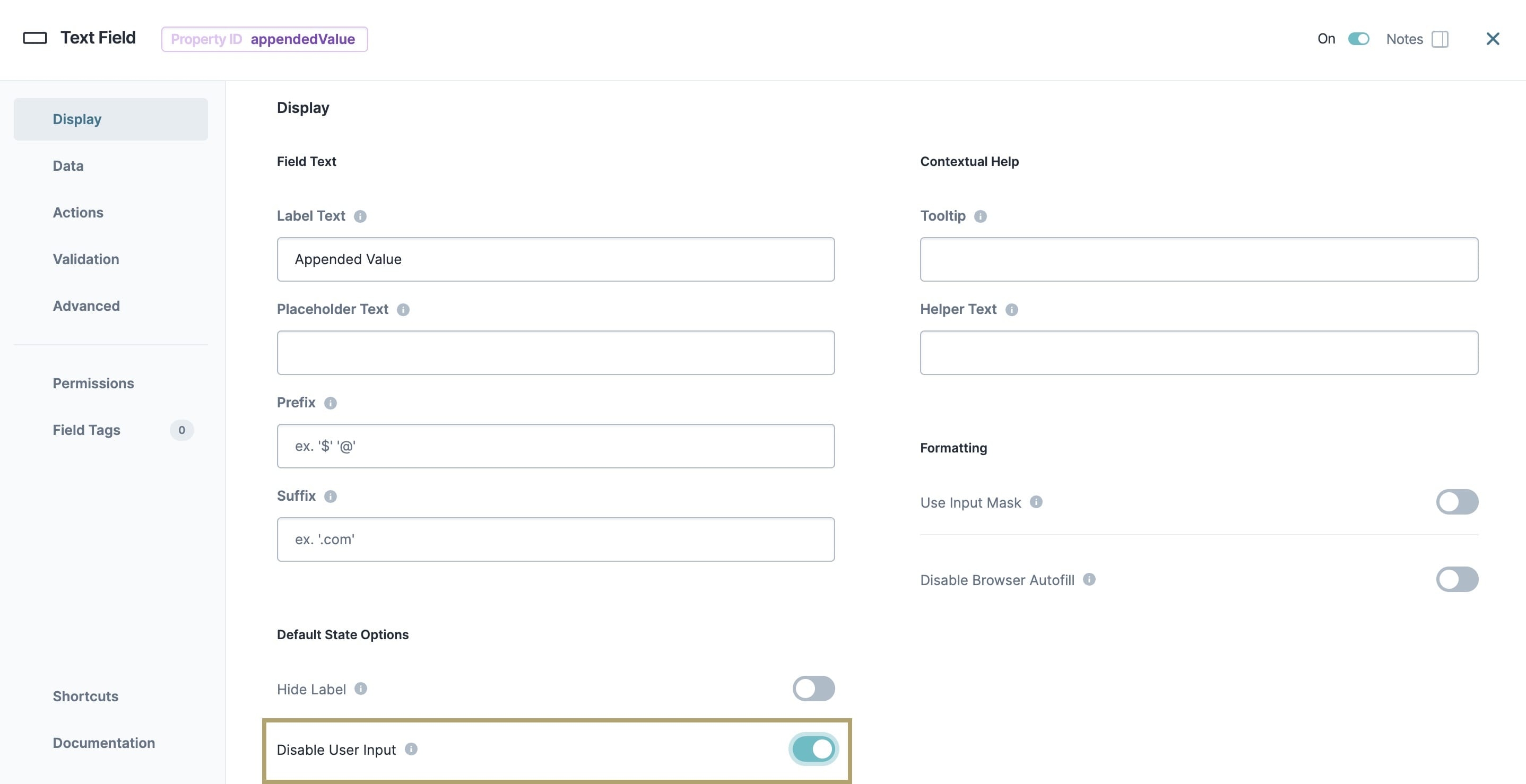
Task: Open the Shortcuts link
Action: point(85,696)
